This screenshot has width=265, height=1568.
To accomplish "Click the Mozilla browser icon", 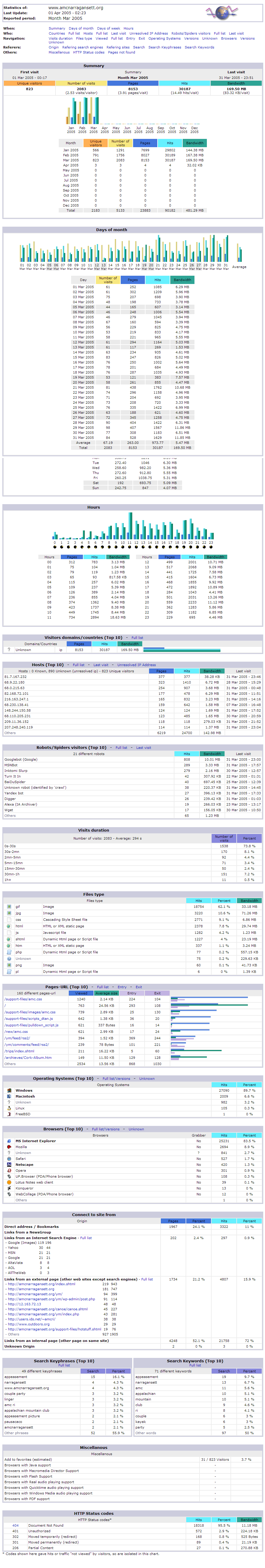I will pyautogui.click(x=9, y=1147).
